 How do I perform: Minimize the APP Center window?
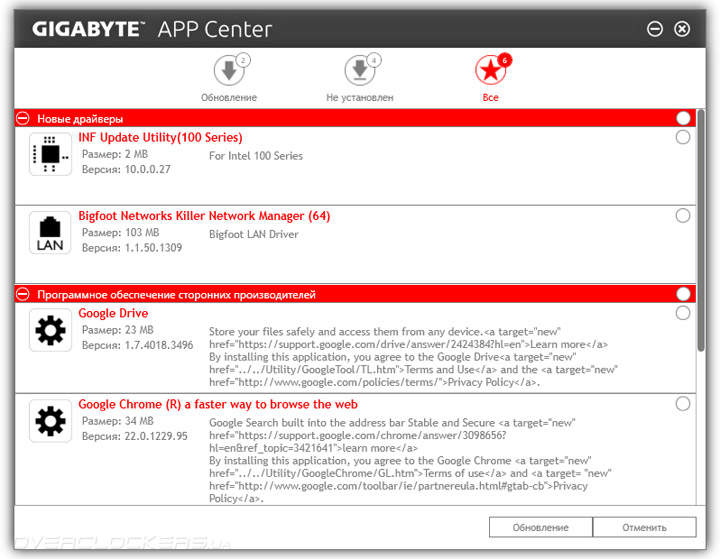pyautogui.click(x=655, y=29)
